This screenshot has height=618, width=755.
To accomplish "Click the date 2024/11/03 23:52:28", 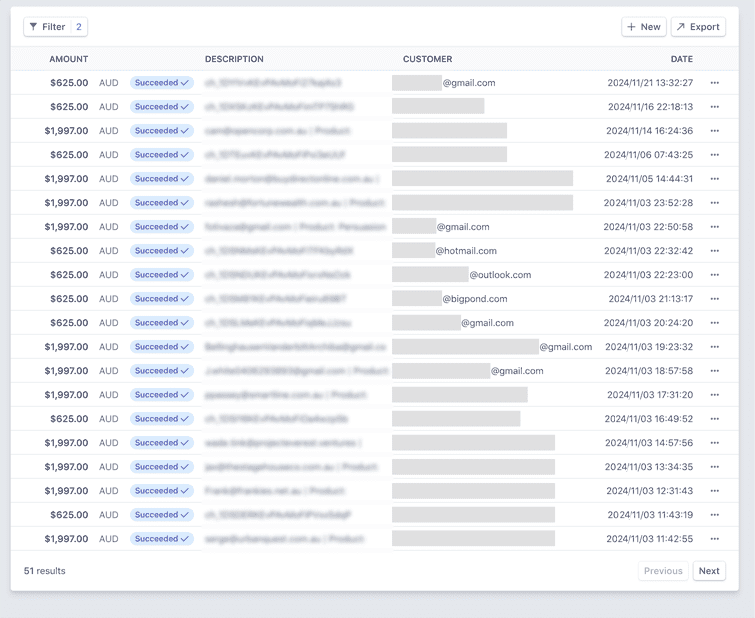I will (x=649, y=203).
